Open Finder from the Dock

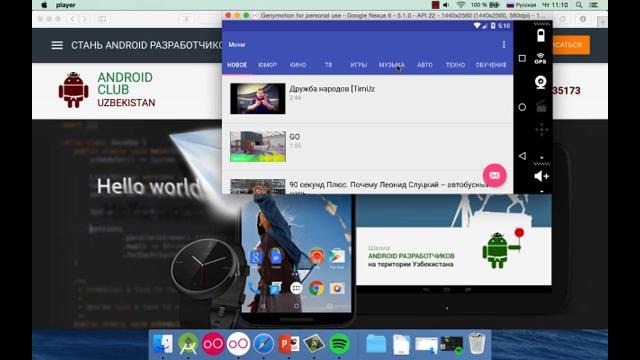coord(163,344)
